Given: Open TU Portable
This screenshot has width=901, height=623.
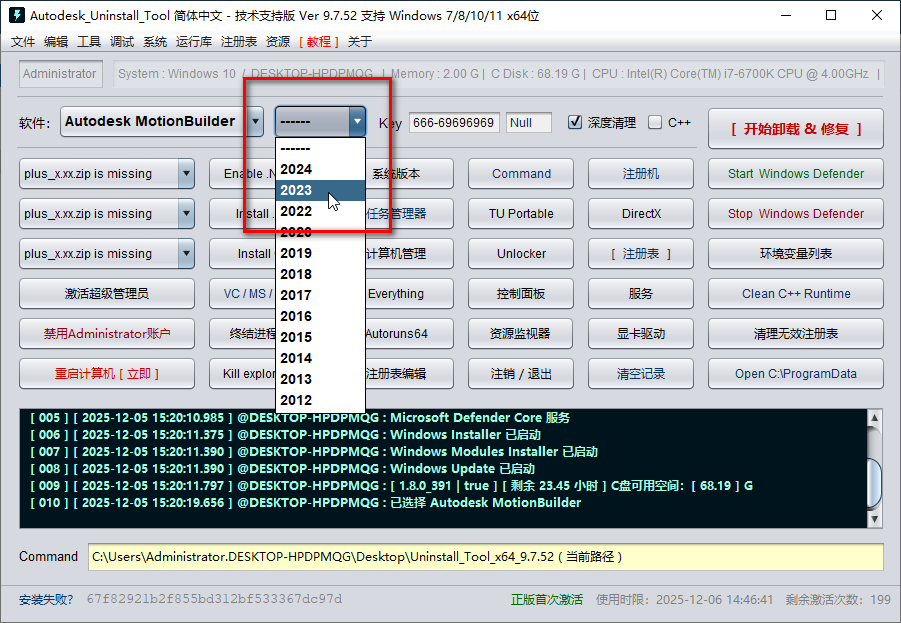Looking at the screenshot, I should coord(521,214).
